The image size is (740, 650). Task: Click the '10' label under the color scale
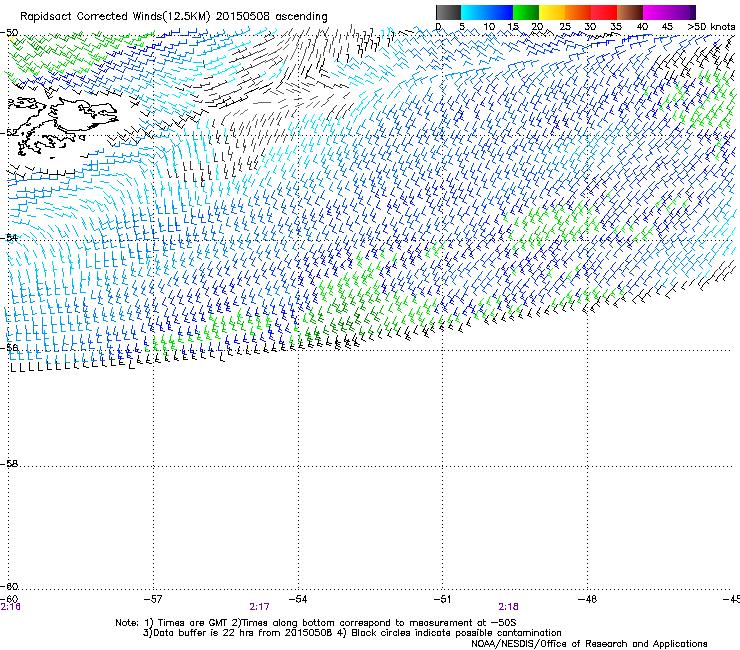coord(489,26)
